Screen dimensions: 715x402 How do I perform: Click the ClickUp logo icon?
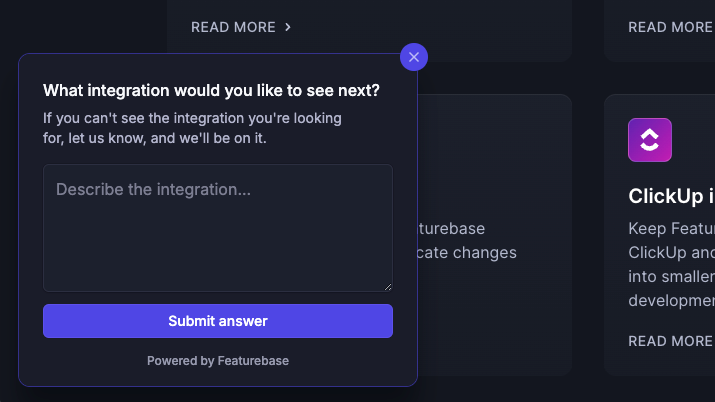pyautogui.click(x=650, y=140)
